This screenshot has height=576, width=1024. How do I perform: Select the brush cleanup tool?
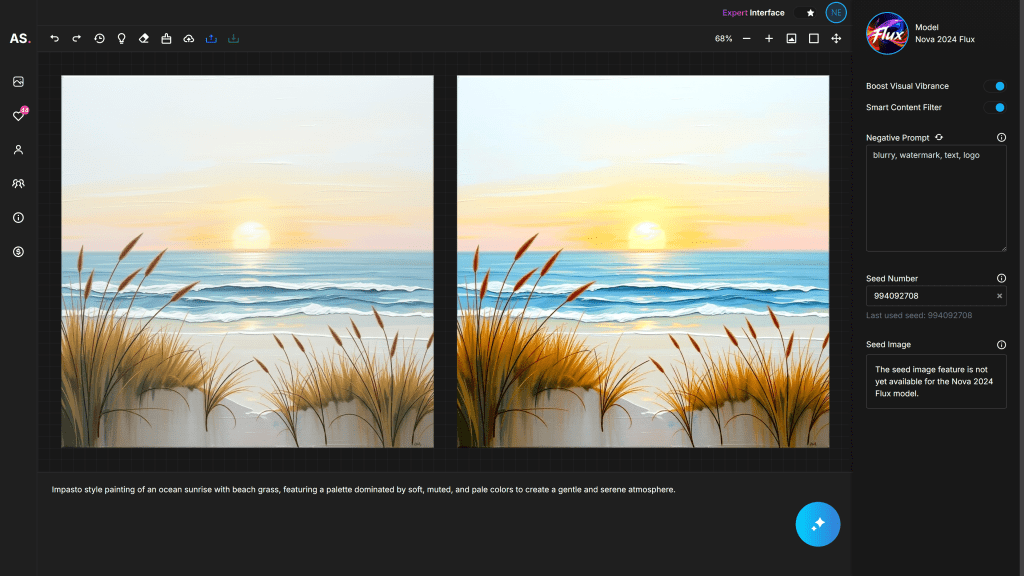166,39
